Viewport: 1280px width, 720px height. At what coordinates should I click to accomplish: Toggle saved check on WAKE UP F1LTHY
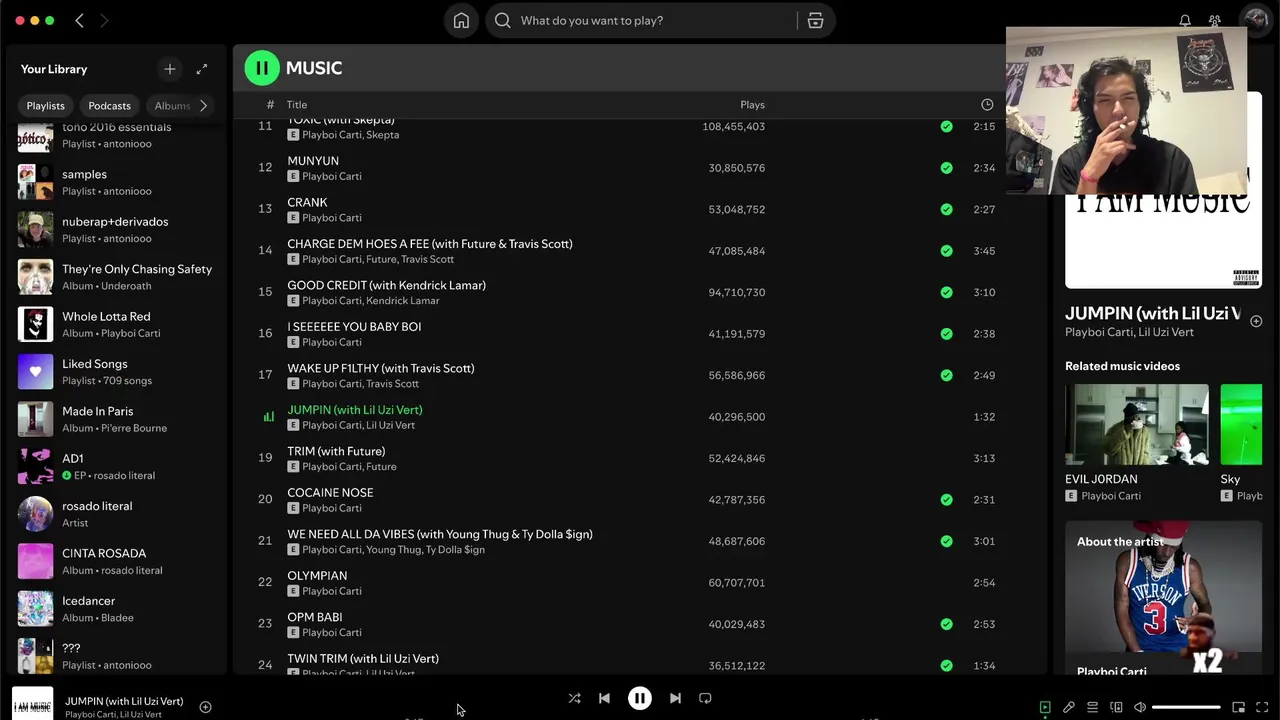946,375
